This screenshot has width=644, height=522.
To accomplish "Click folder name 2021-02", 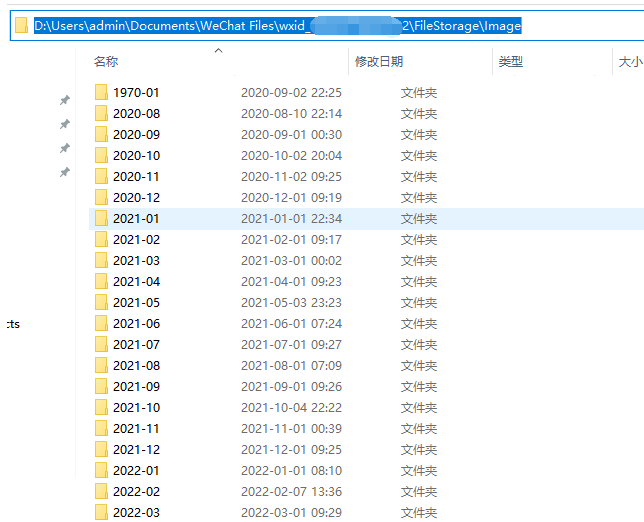I will click(x=136, y=239).
